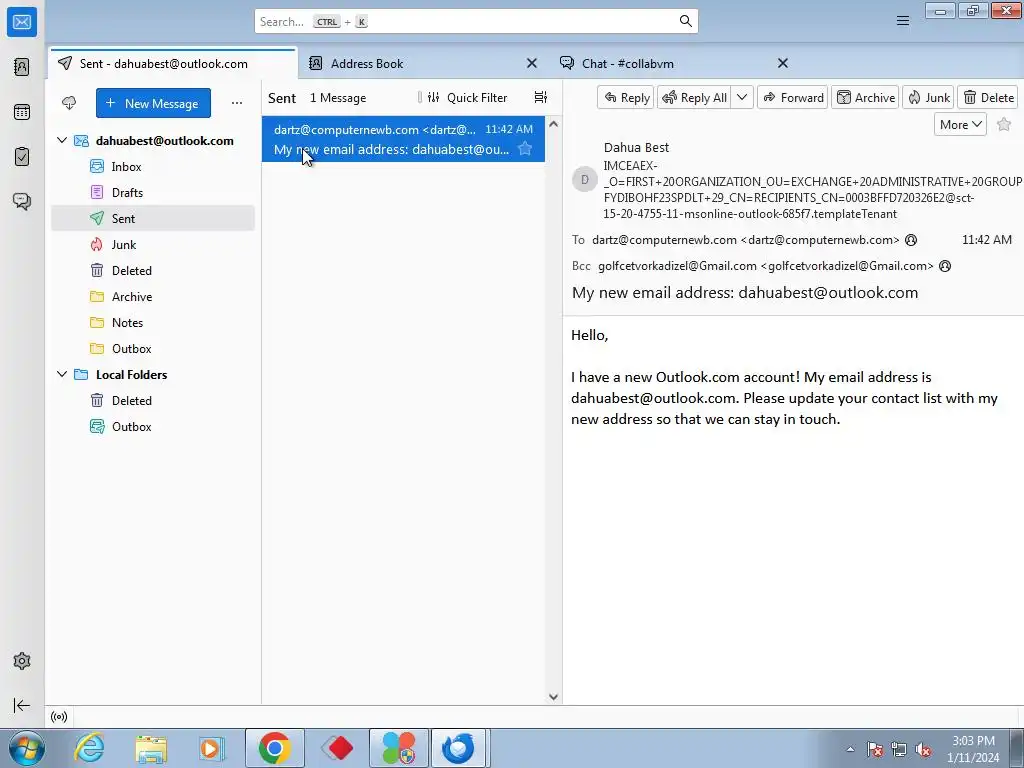This screenshot has width=1024, height=768.
Task: Click the New Message button
Action: click(153, 103)
